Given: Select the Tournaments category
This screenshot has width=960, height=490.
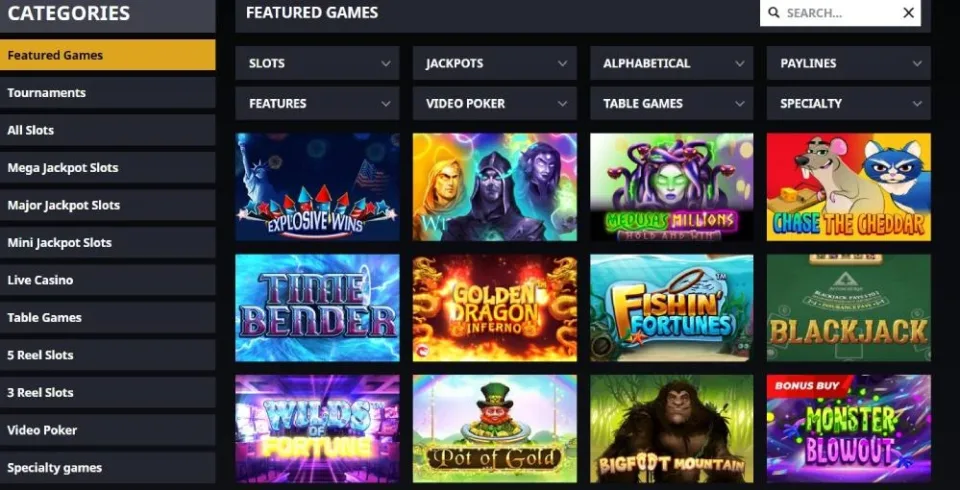Looking at the screenshot, I should point(108,92).
